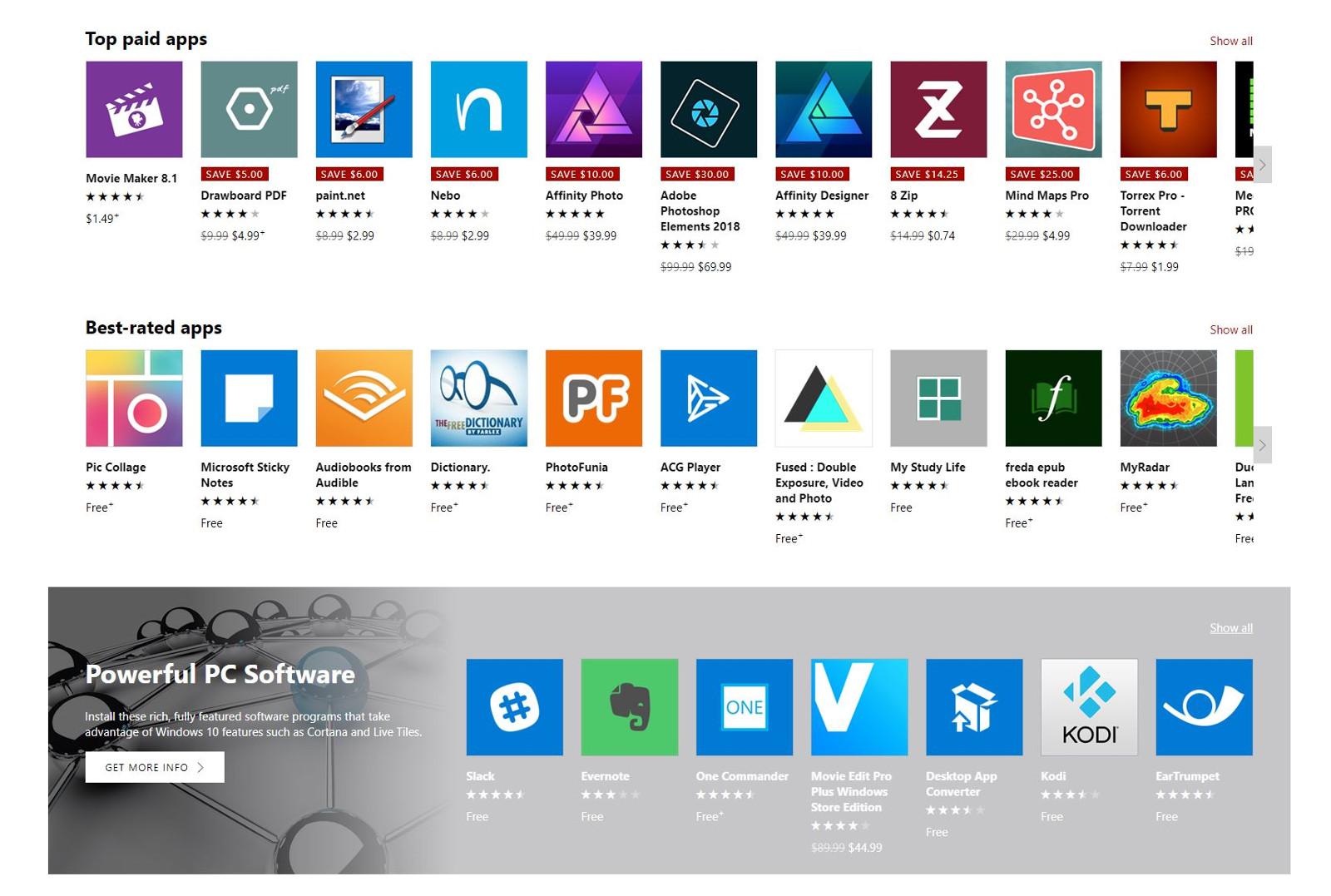Click the Slack title text
Image resolution: width=1331 pixels, height=896 pixels.
480,776
